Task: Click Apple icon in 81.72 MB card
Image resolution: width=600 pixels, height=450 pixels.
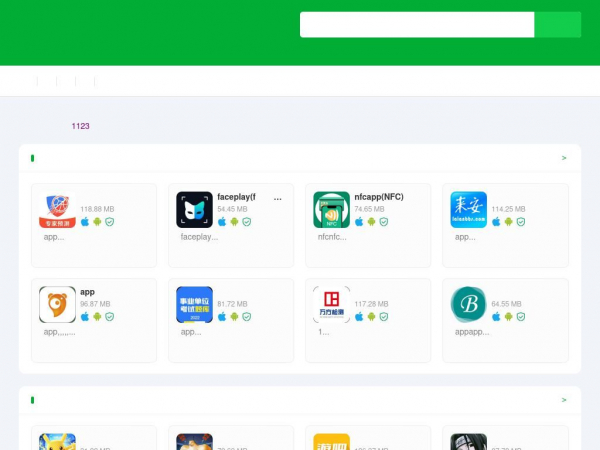Action: pyautogui.click(x=222, y=316)
